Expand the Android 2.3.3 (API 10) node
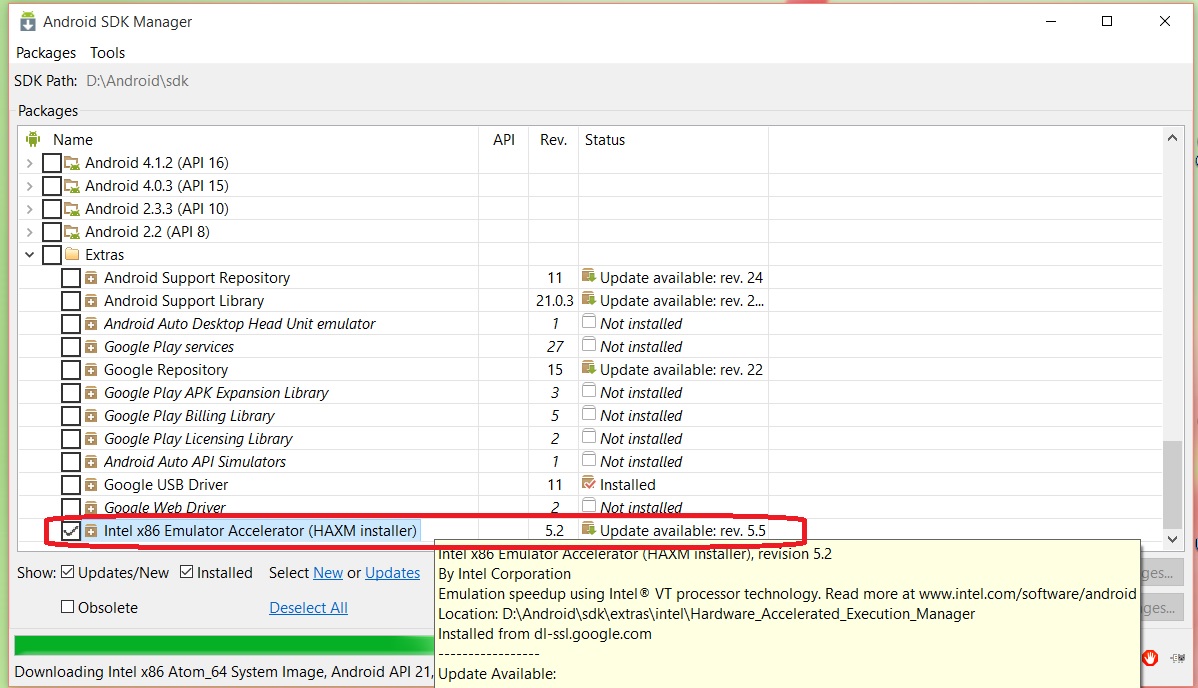This screenshot has width=1198, height=688. point(29,209)
